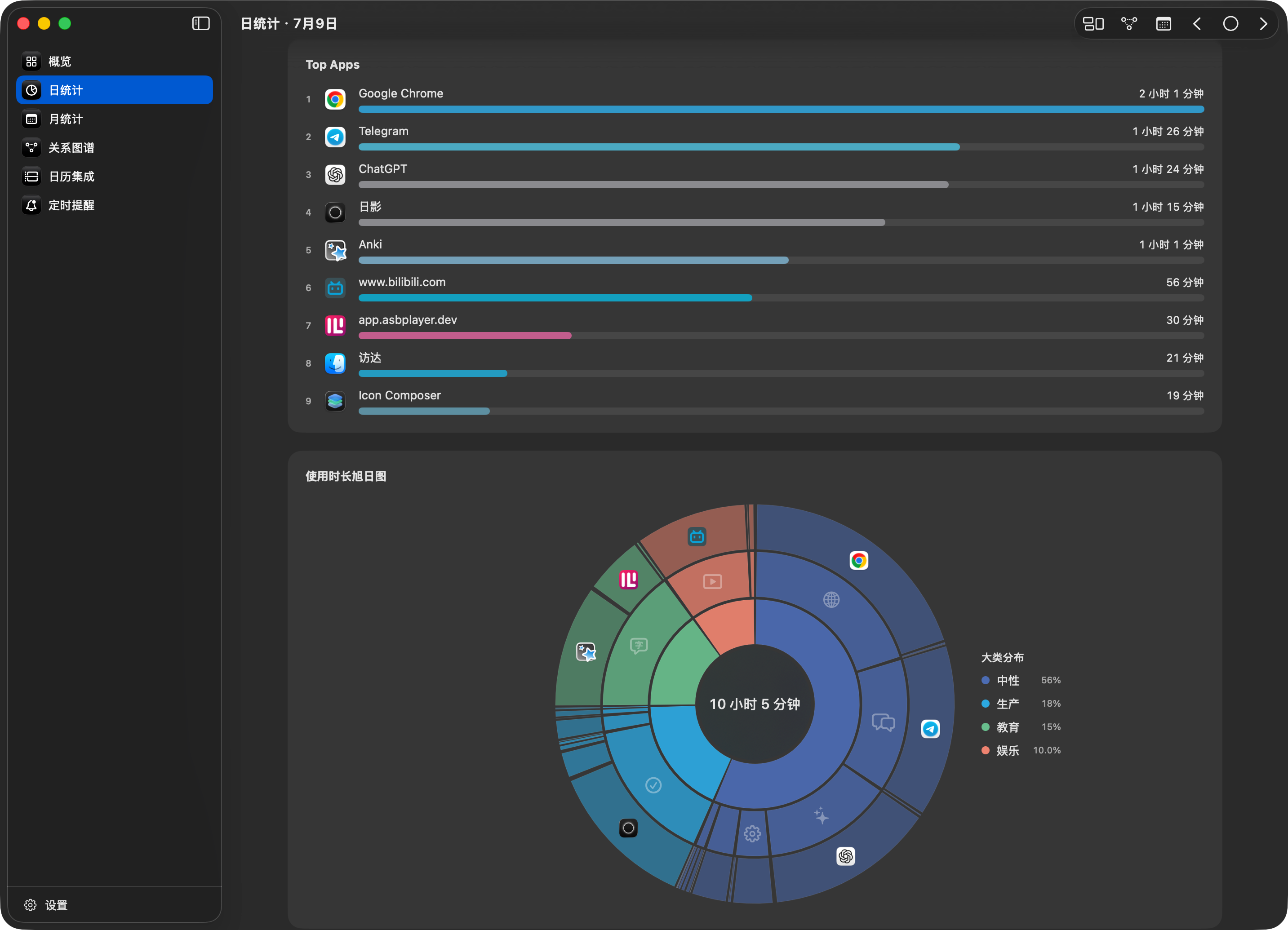The width and height of the screenshot is (1288, 930).
Task: Click the video play category segment
Action: coord(712,581)
